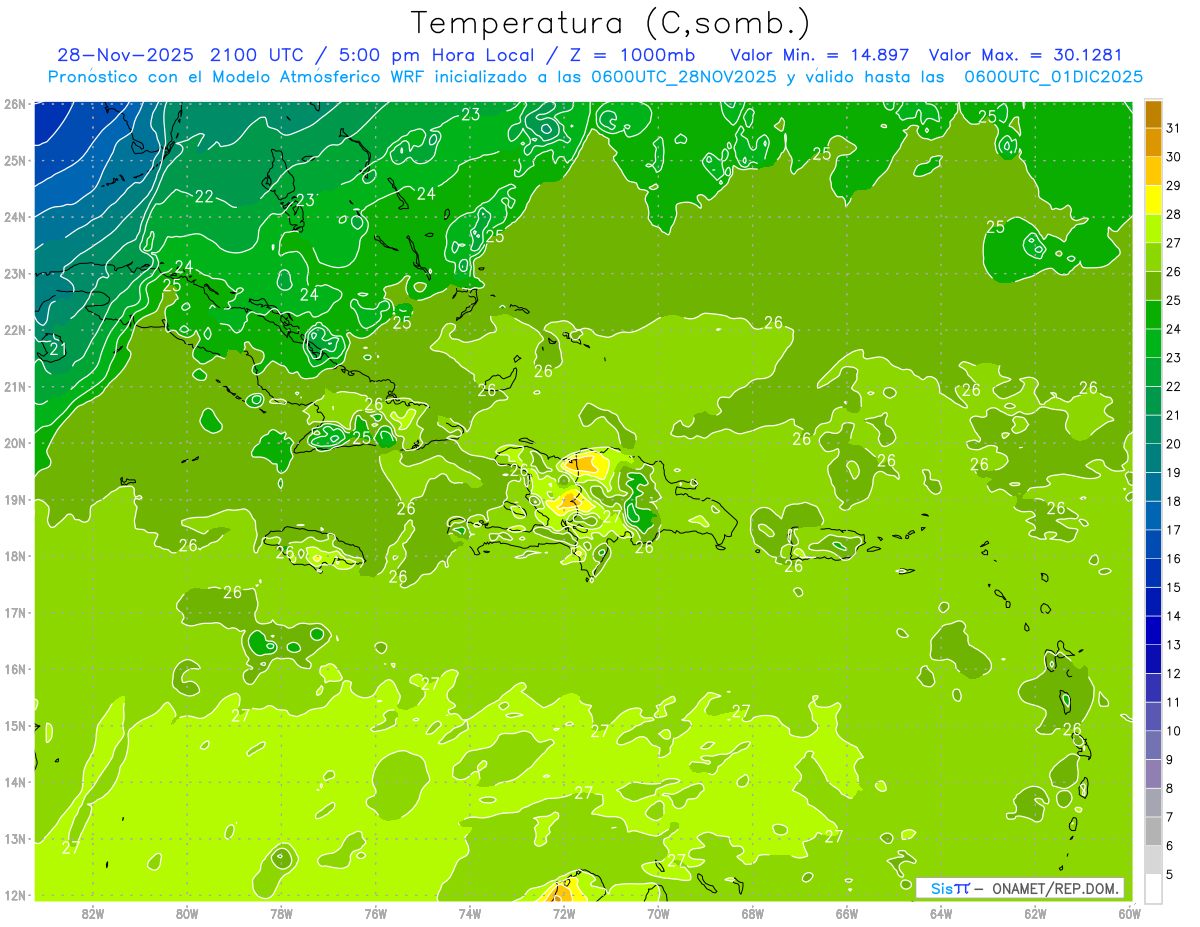Image resolution: width=1200 pixels, height=927 pixels.
Task: Select legend value 28 on the color scale
Action: 1173,214
